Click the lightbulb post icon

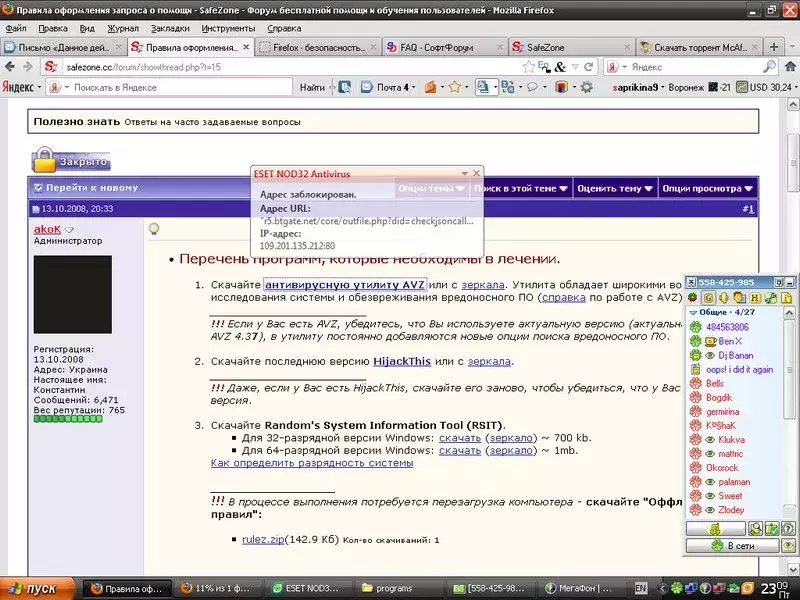click(x=154, y=229)
